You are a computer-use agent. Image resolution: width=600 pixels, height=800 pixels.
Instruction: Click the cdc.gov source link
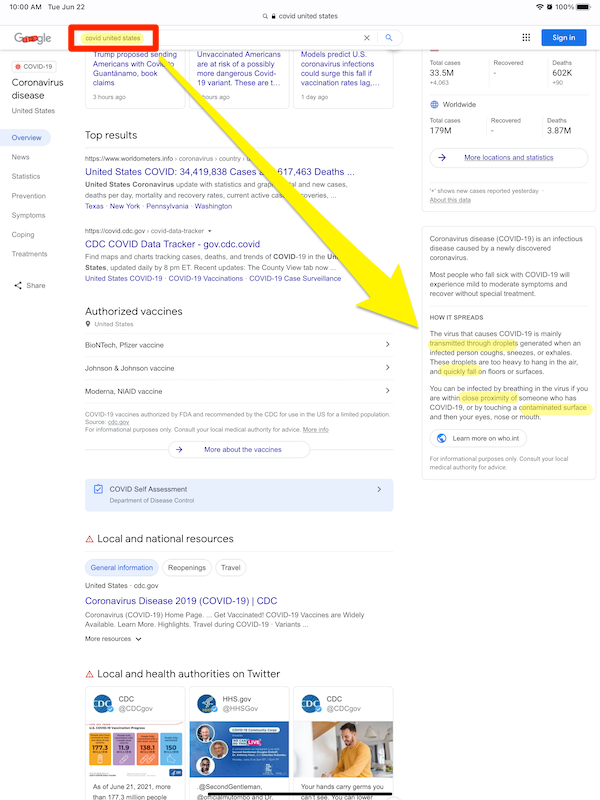tap(118, 422)
